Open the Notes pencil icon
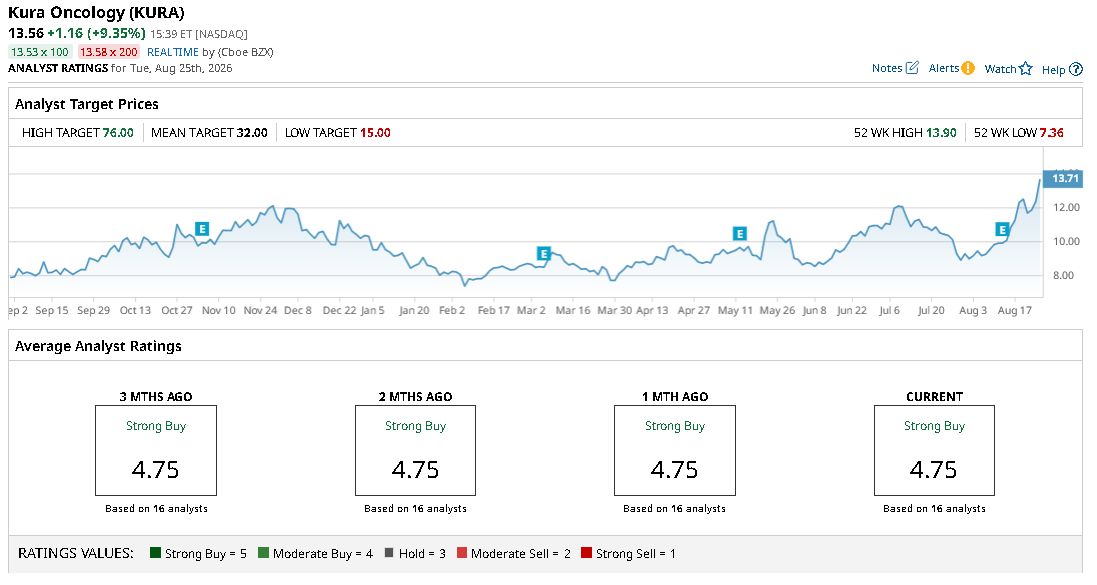Image resolution: width=1097 pixels, height=585 pixels. 912,68
